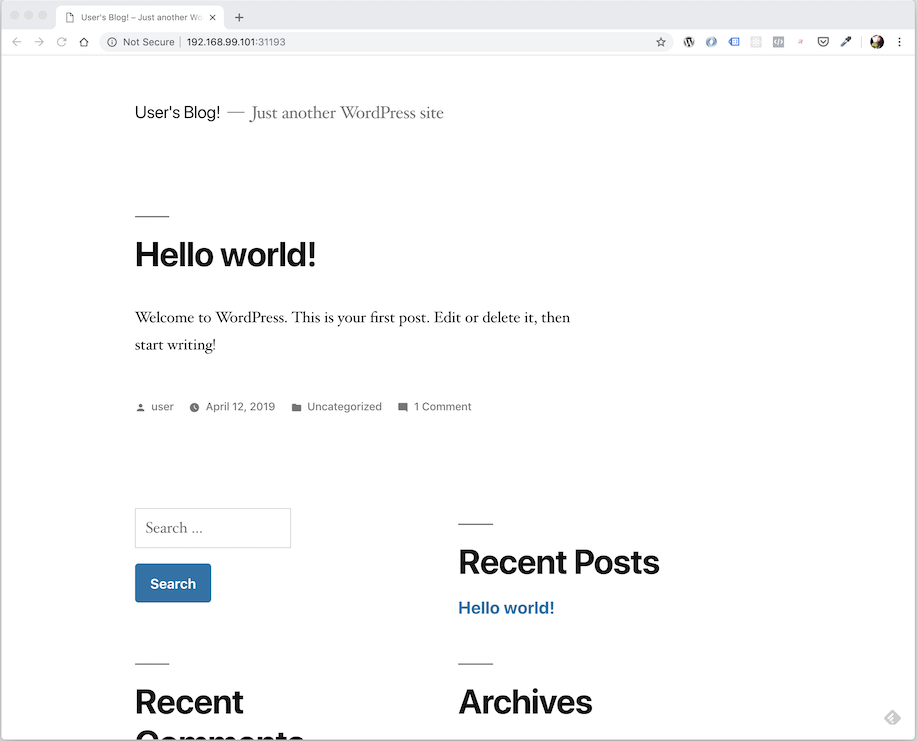Open the WordPress extension icon
The image size is (917, 741).
coord(689,42)
